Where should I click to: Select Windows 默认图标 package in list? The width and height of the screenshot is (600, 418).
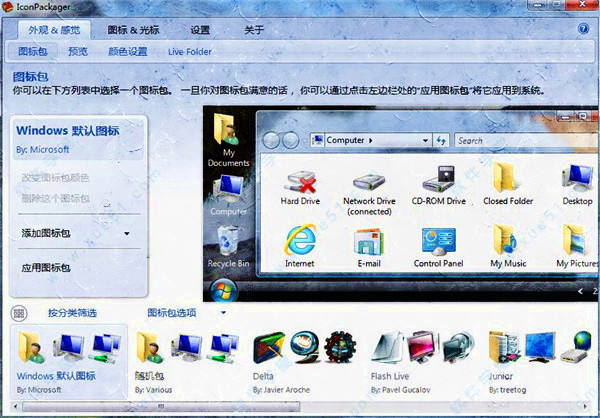point(69,362)
